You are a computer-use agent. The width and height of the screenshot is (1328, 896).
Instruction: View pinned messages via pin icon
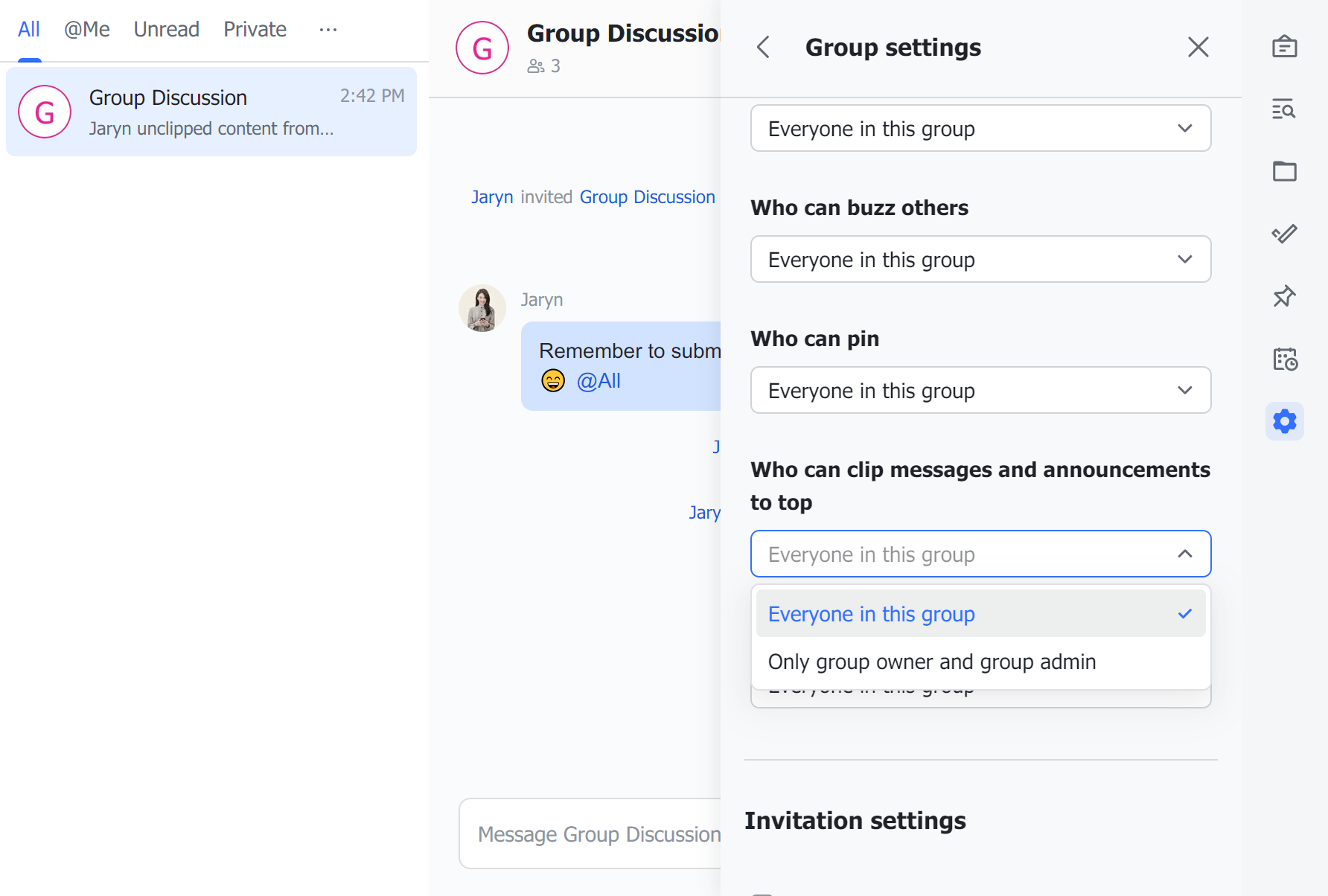tap(1285, 296)
